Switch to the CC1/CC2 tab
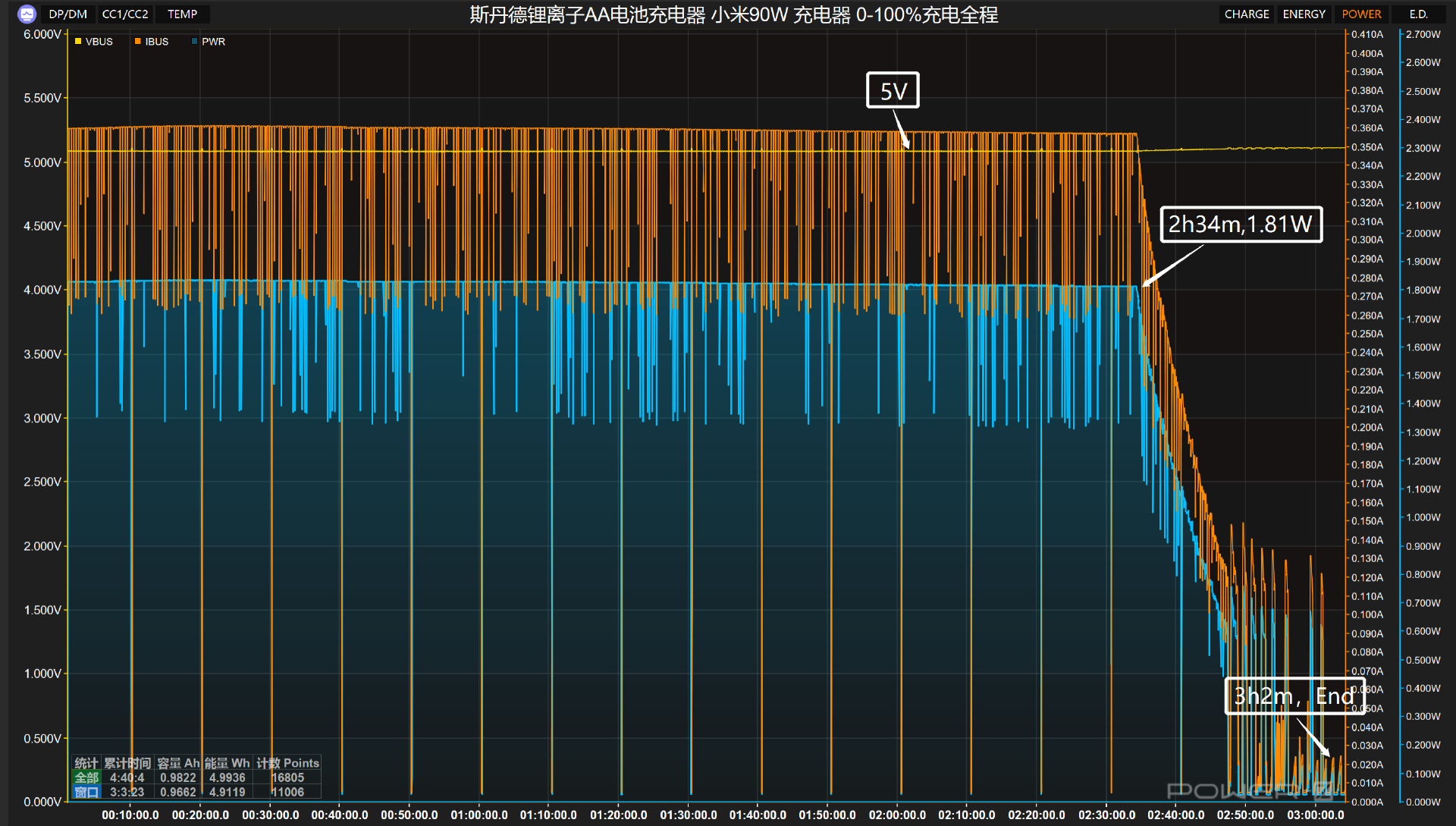This screenshot has height=826, width=1456. point(125,14)
